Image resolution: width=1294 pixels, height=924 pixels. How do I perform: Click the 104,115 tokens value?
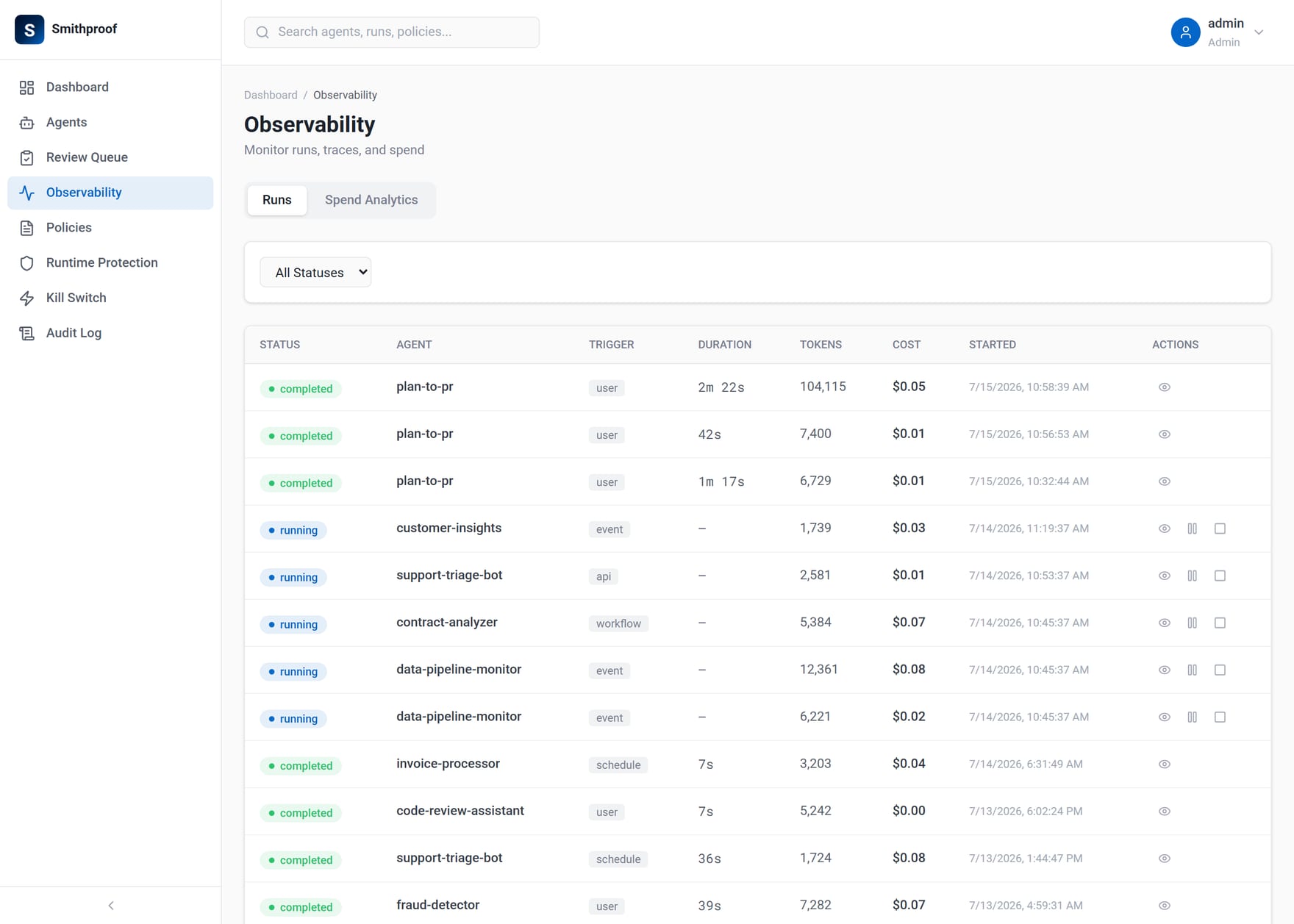(823, 387)
